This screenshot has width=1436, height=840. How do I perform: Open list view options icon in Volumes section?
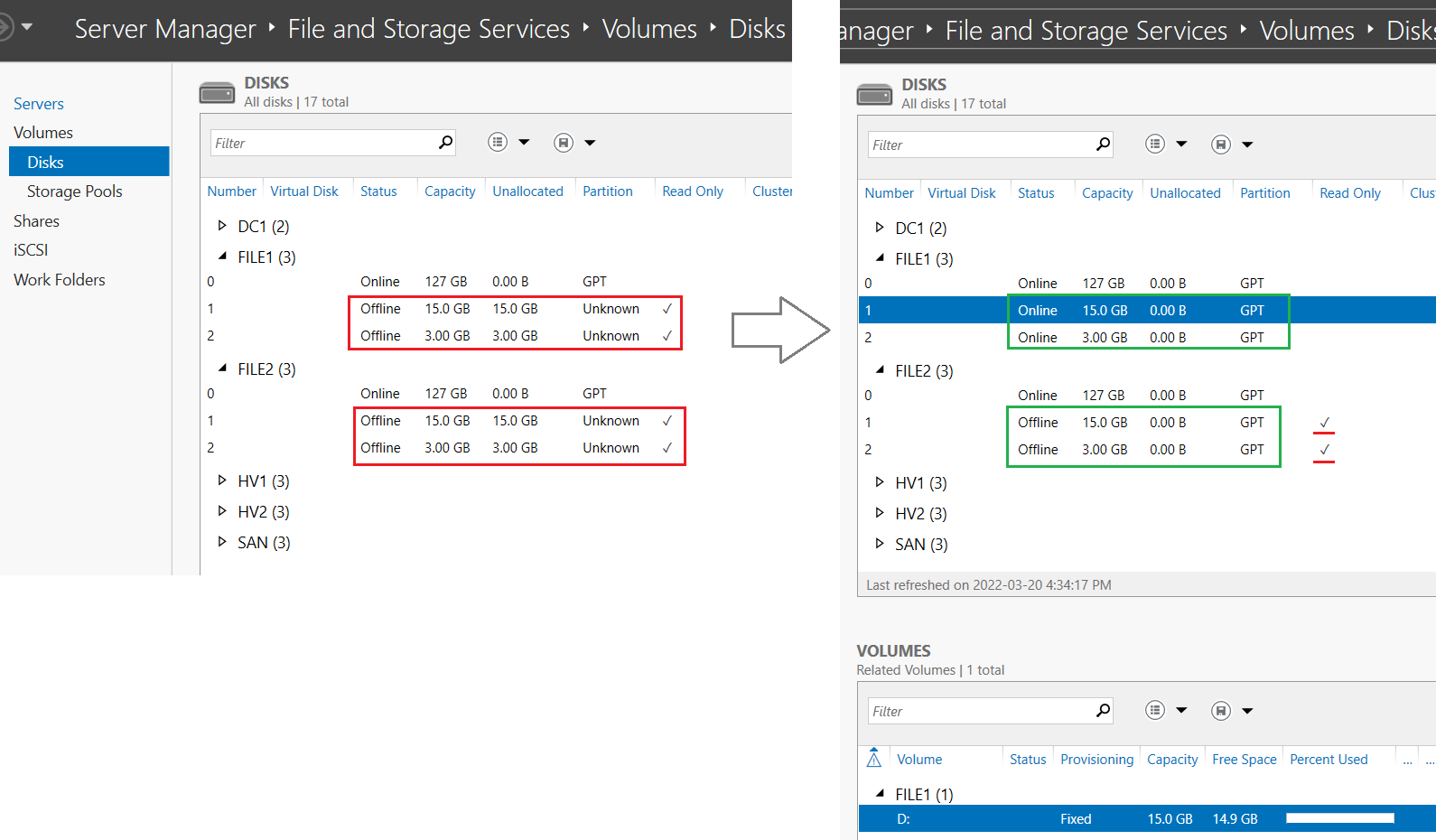tap(1155, 710)
